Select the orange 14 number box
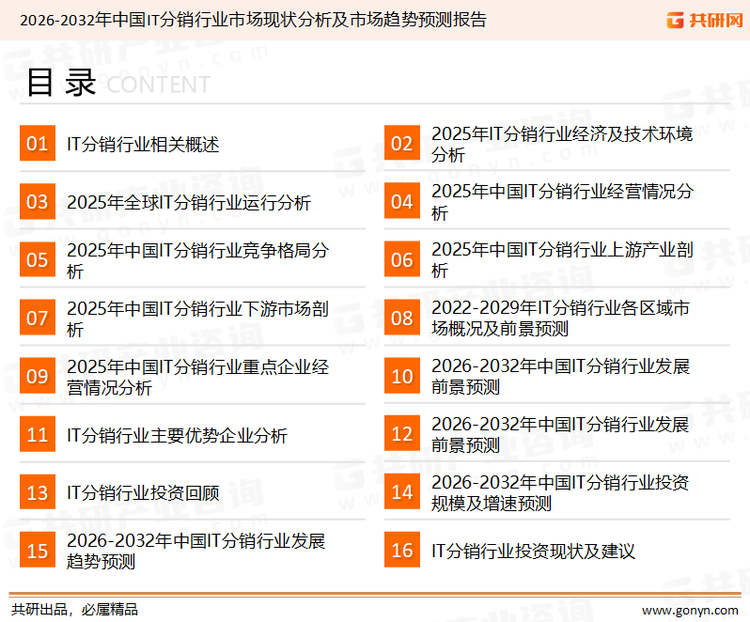 point(402,492)
